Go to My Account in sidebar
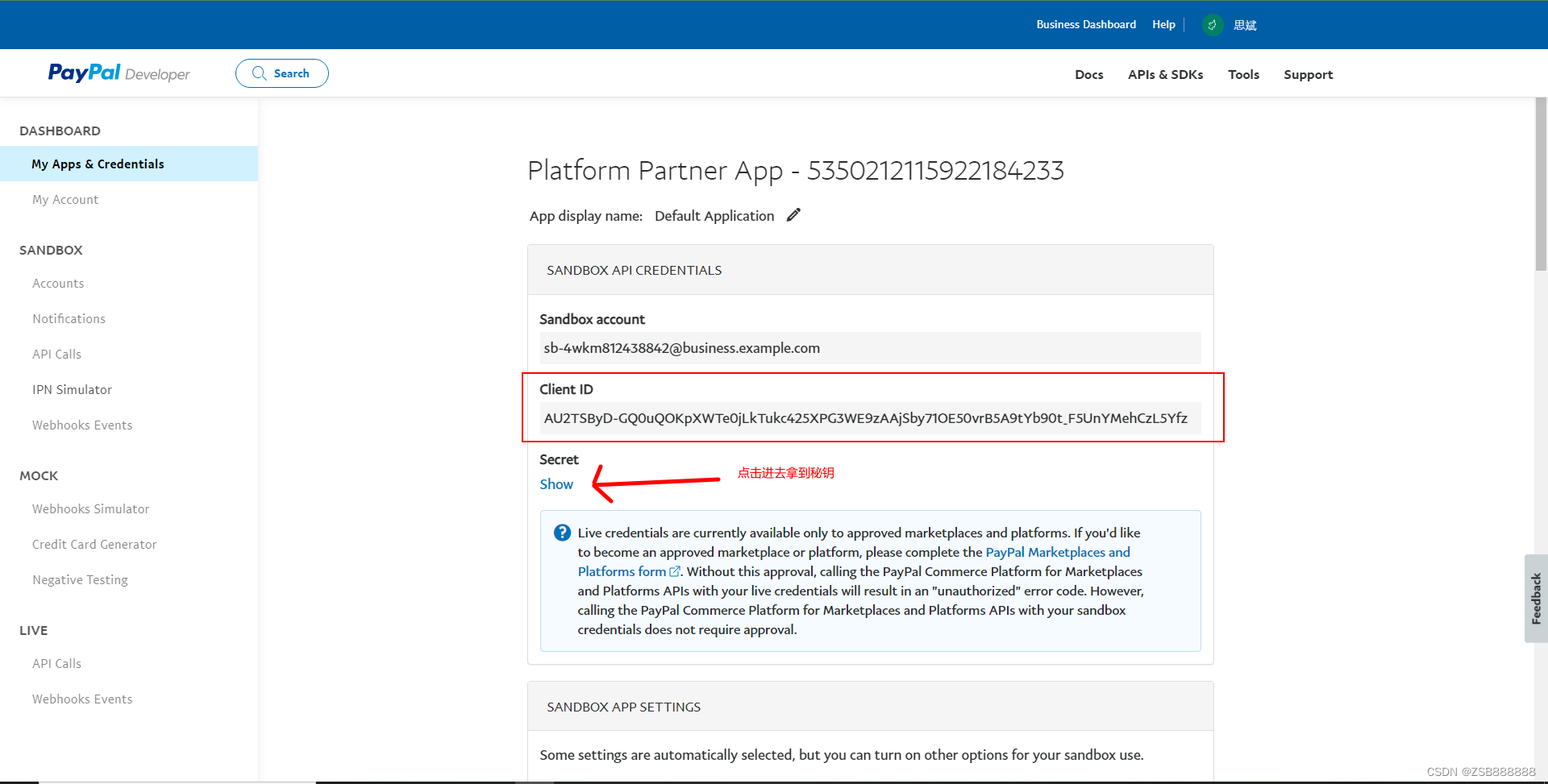This screenshot has height=784, width=1548. pos(65,199)
